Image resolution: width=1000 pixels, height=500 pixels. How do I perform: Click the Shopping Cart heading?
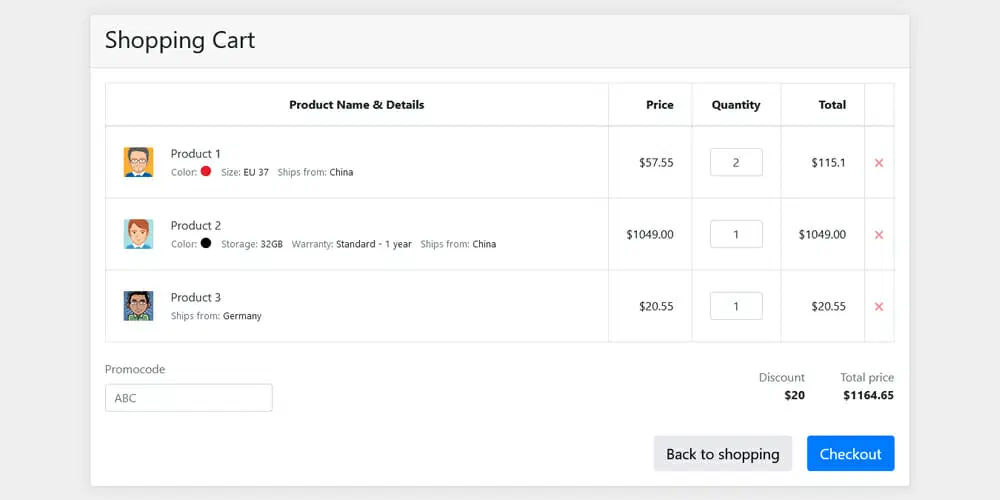pyautogui.click(x=180, y=40)
